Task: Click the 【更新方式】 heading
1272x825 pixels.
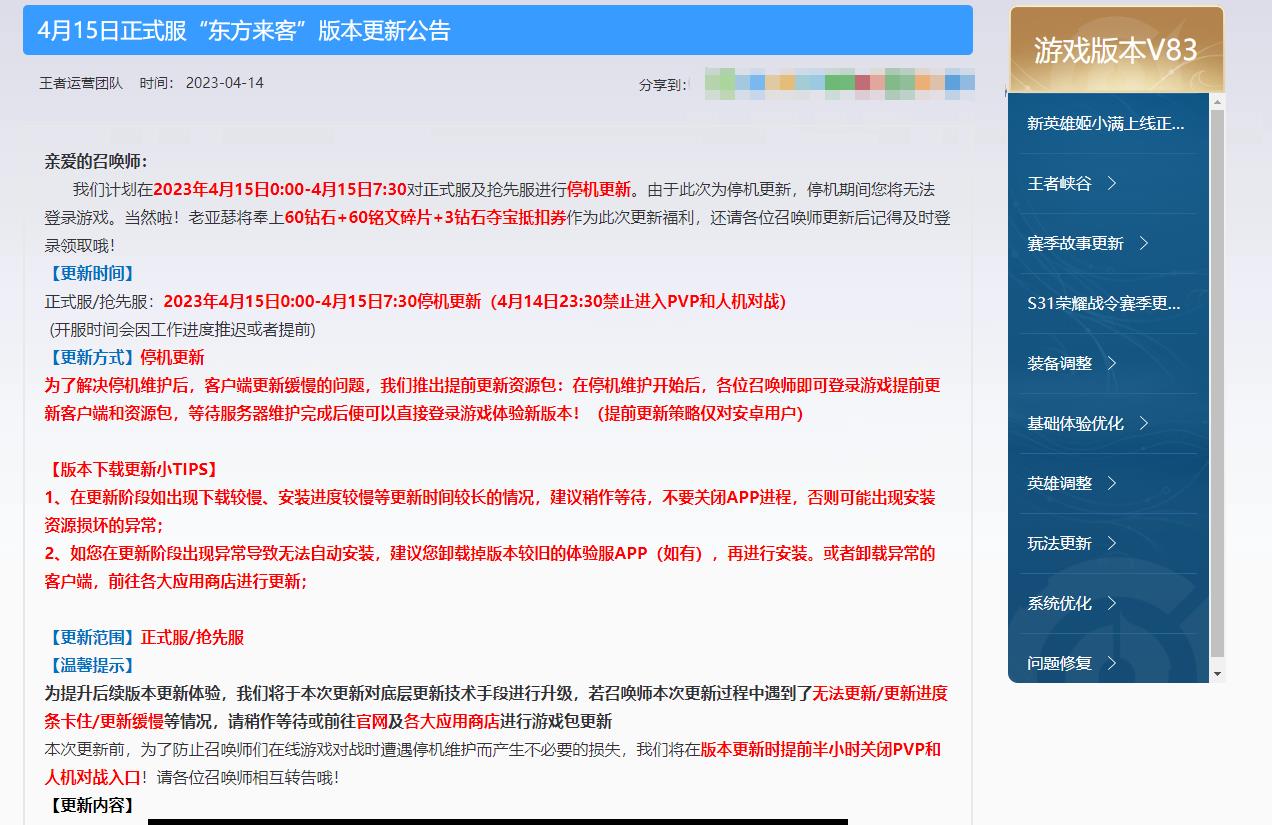Action: pyautogui.click(x=91, y=357)
